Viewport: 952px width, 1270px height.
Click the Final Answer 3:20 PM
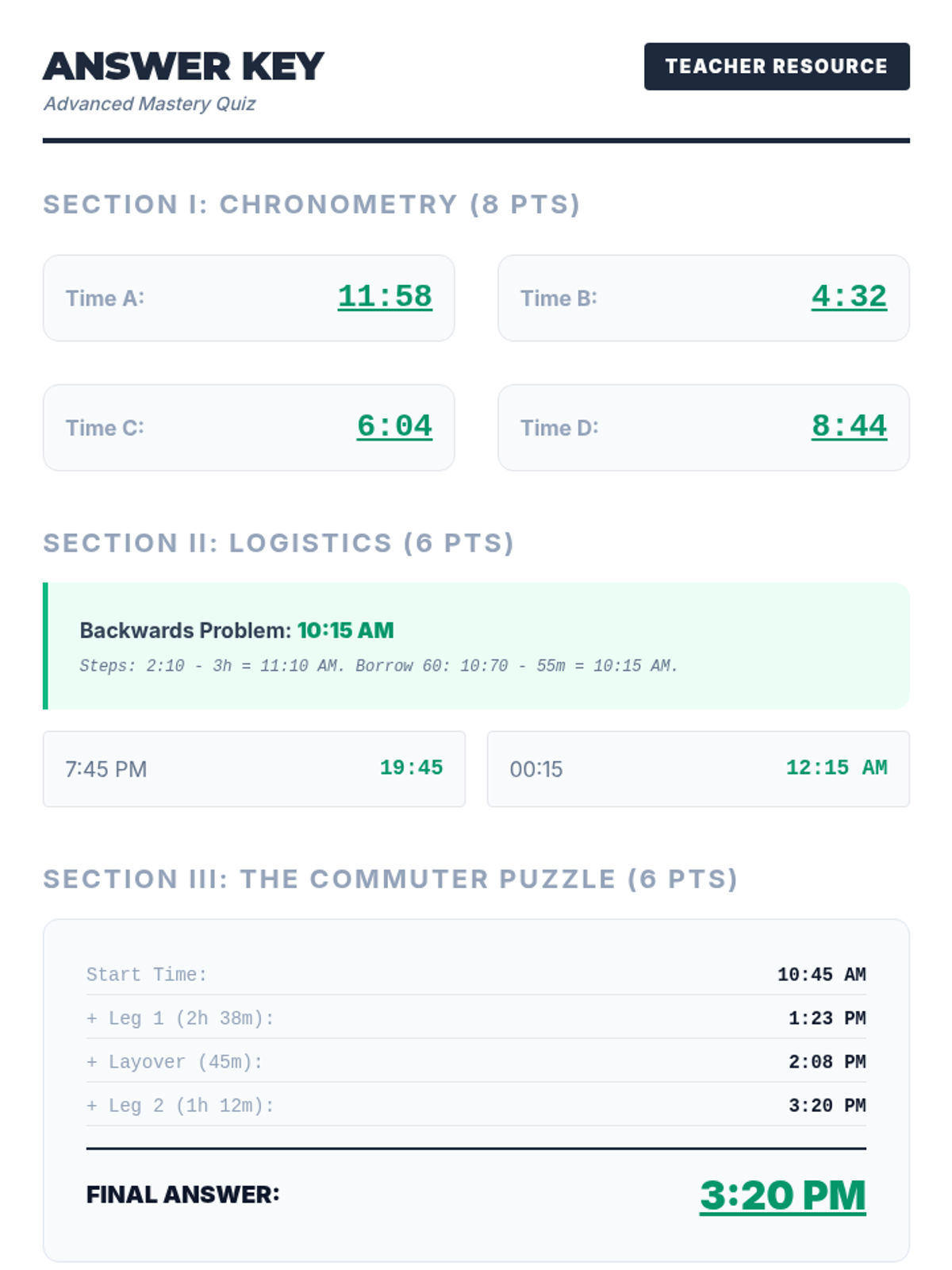[782, 1195]
